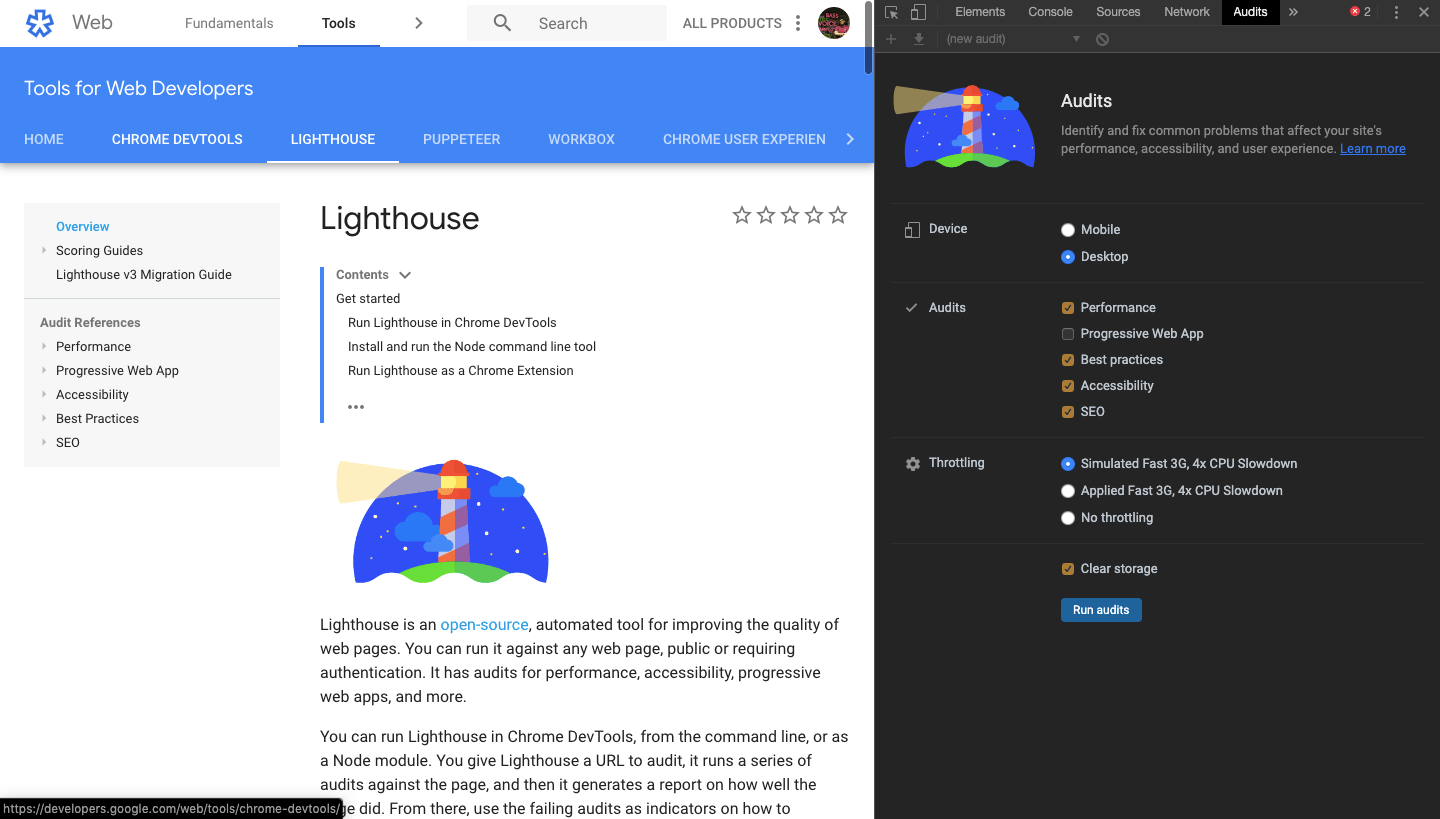Toggle the Best practices audit checkbox

(1068, 360)
